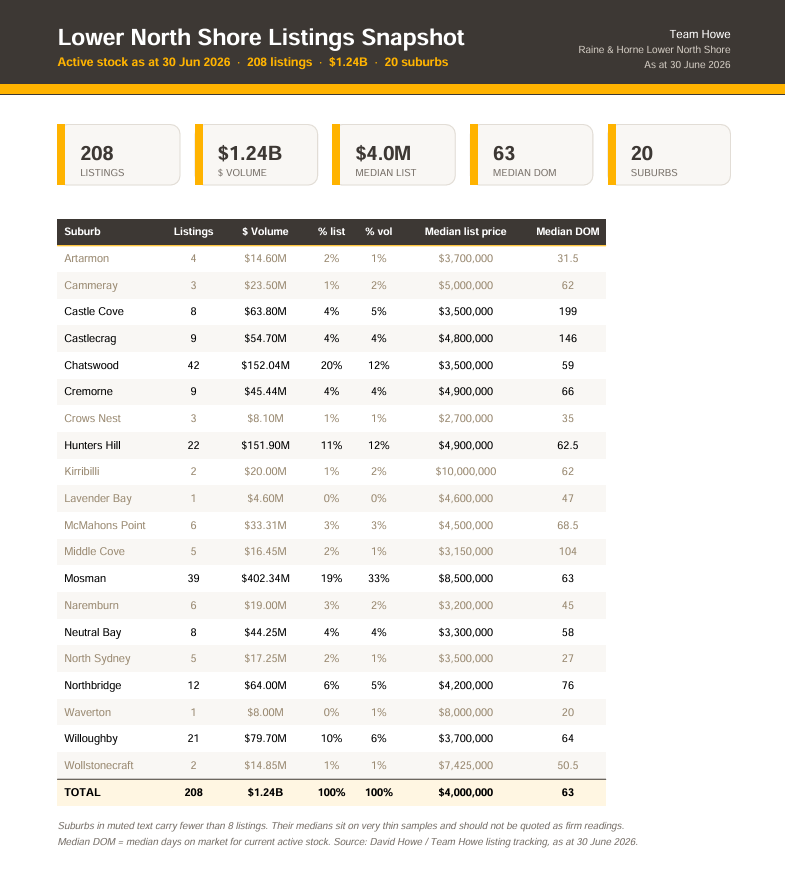The height and width of the screenshot is (881, 785).
Task: Click the Median DOM column header
Action: point(568,231)
